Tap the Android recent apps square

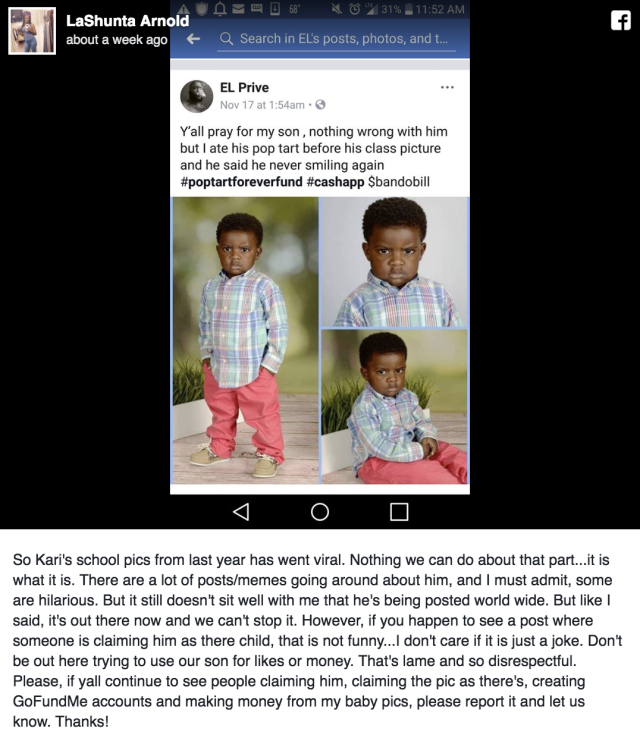tap(399, 511)
